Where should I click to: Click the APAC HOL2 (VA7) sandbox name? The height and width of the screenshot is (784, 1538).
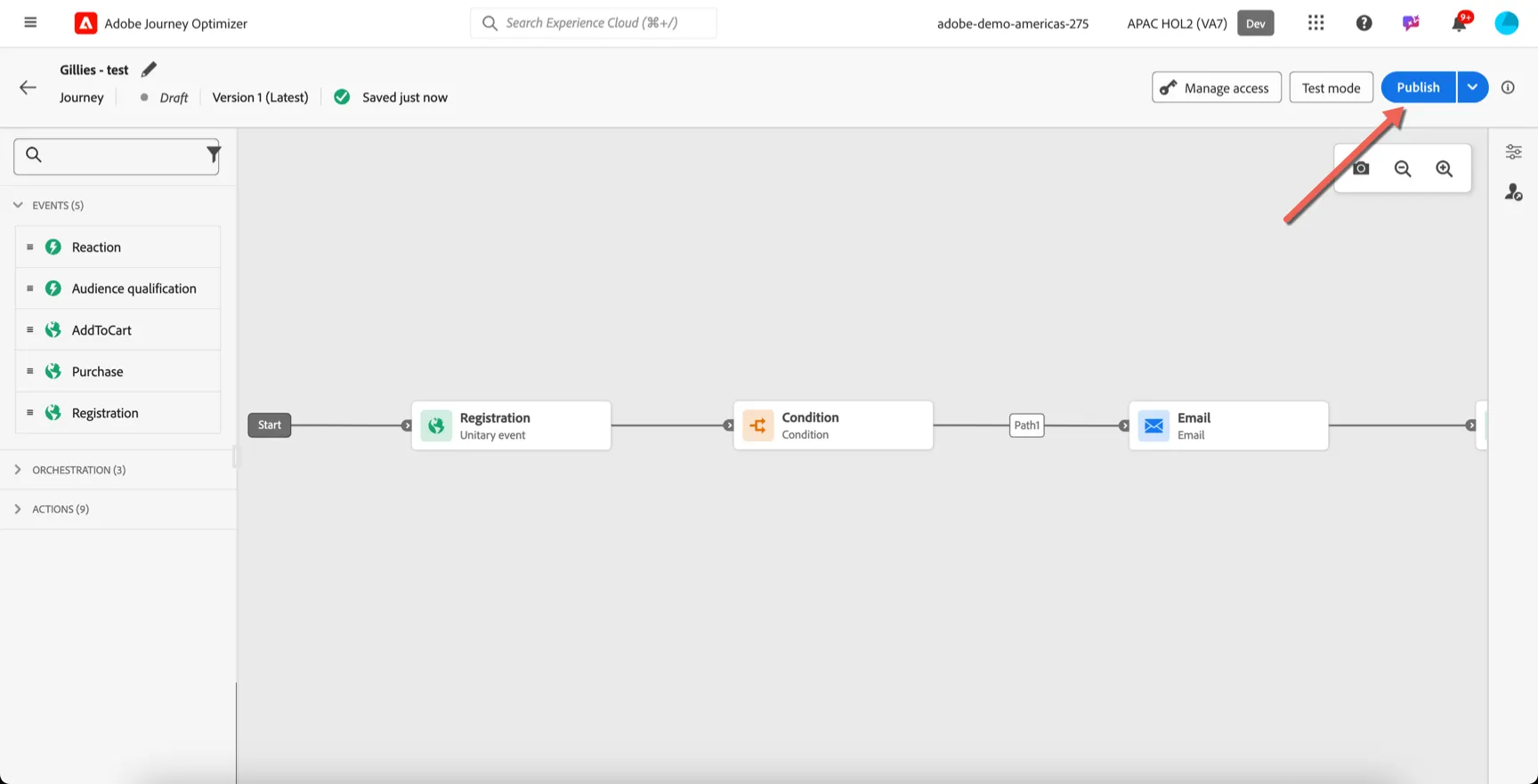tap(1177, 24)
